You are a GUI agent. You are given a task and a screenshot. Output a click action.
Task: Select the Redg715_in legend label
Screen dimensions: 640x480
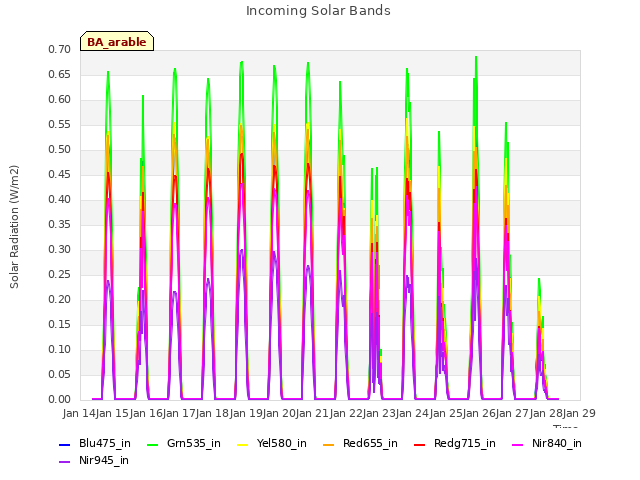click(x=465, y=444)
